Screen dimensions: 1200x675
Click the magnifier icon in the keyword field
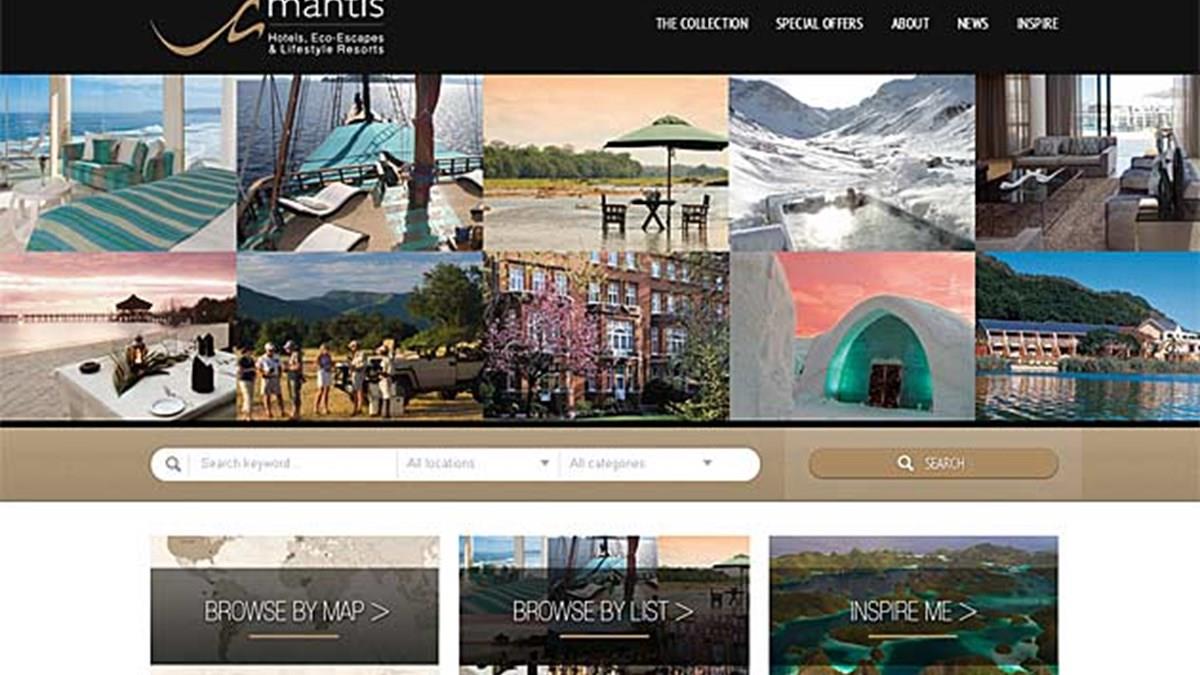[173, 464]
